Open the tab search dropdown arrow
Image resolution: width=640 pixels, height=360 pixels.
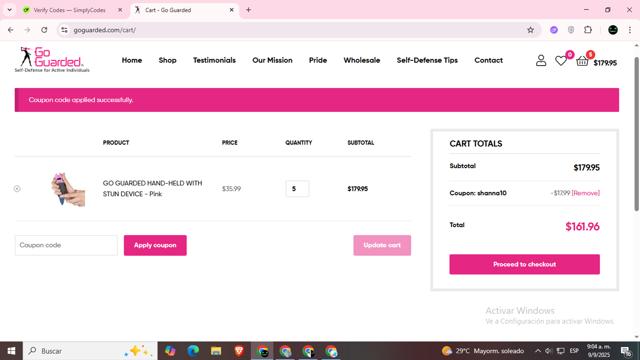pos(9,10)
